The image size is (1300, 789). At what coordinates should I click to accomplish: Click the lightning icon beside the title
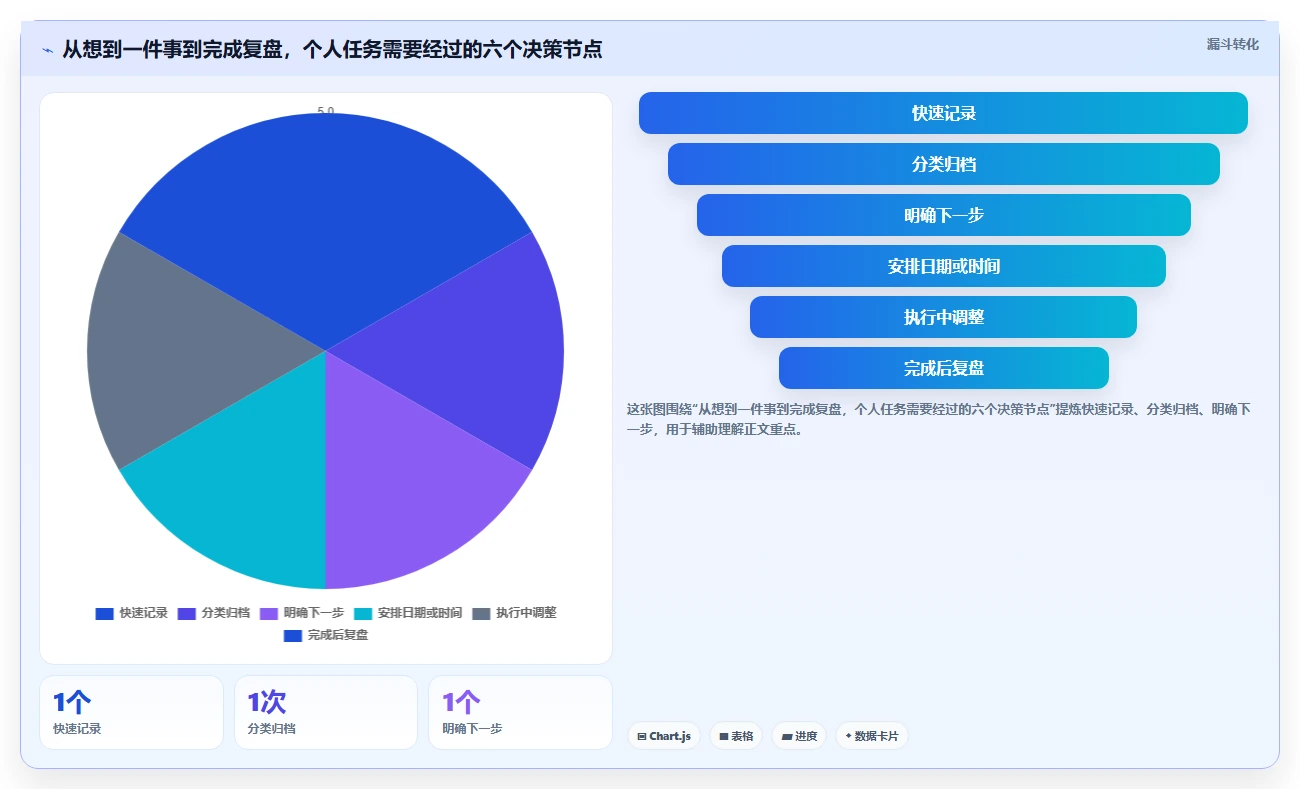click(47, 50)
